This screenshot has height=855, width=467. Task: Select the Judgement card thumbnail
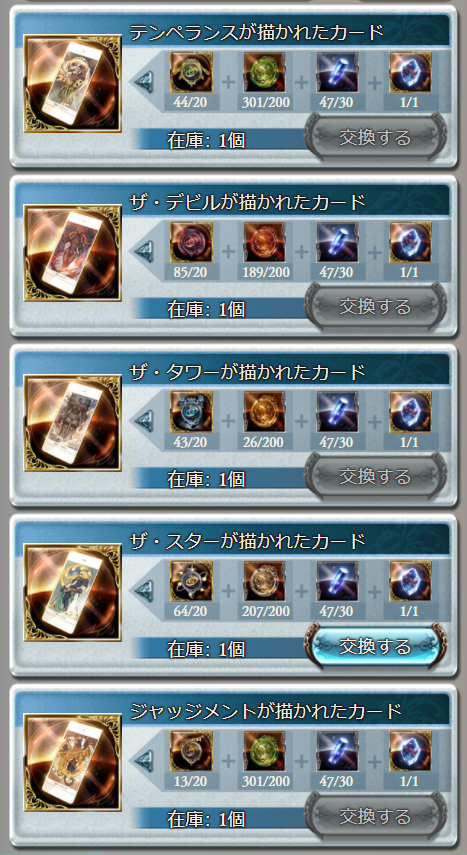coord(73,762)
